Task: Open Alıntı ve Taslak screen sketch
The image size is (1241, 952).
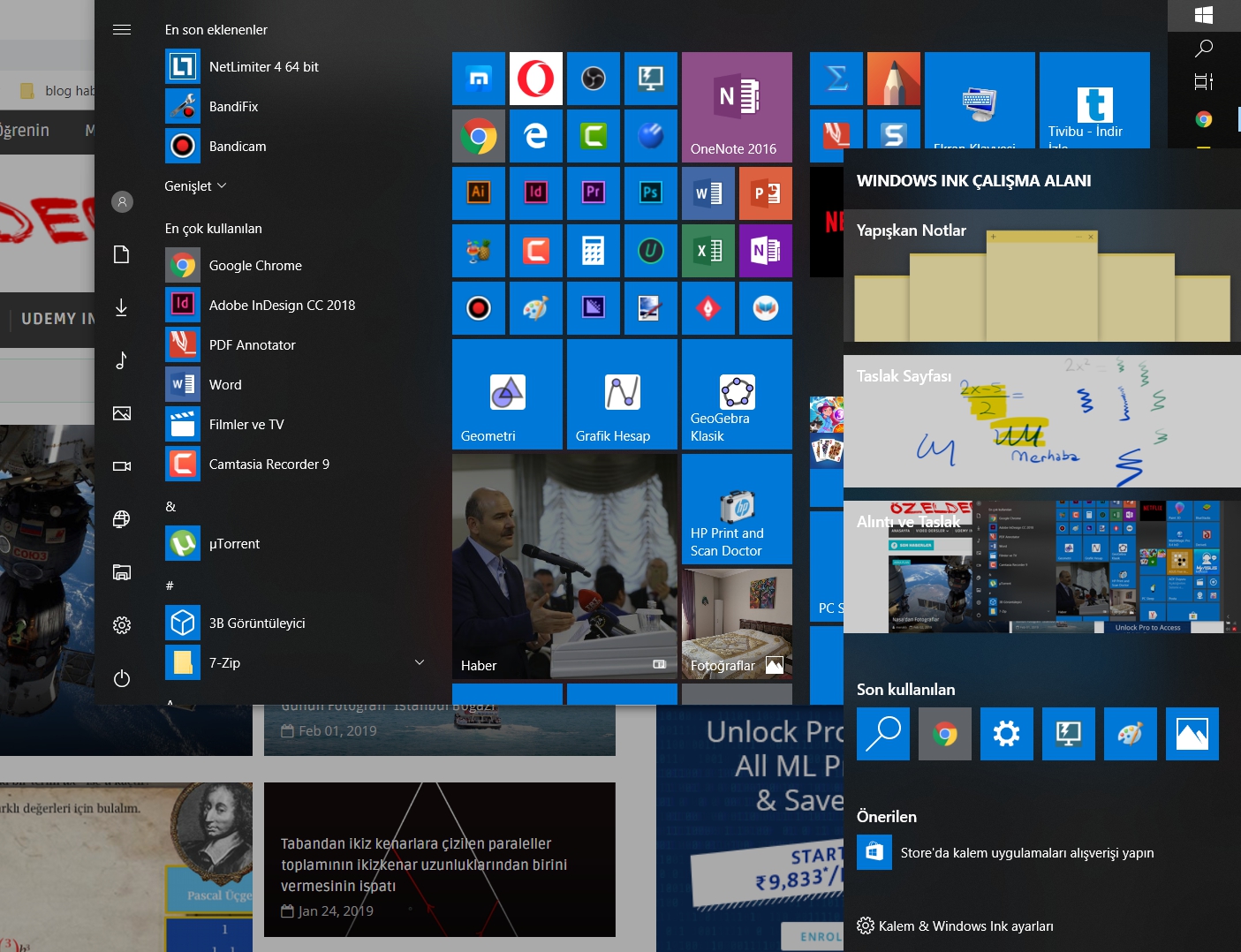Action: tap(1042, 567)
